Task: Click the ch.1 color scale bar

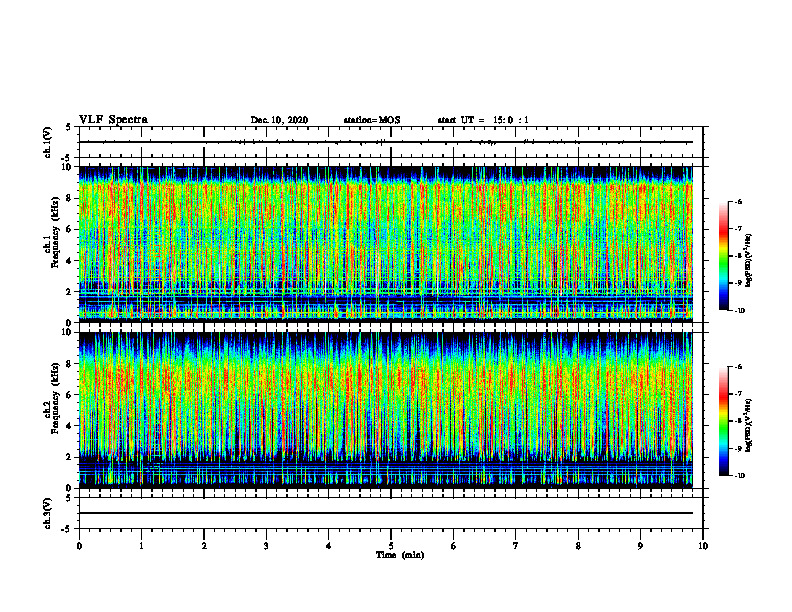Action: pos(723,256)
